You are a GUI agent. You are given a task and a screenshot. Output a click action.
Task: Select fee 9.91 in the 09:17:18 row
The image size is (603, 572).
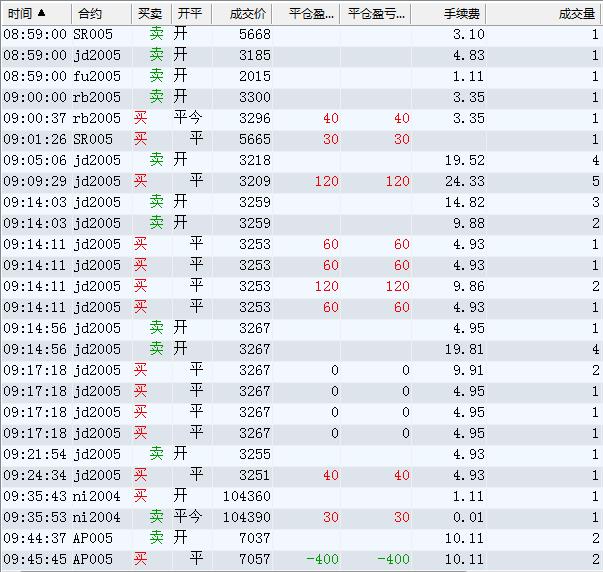[468, 370]
